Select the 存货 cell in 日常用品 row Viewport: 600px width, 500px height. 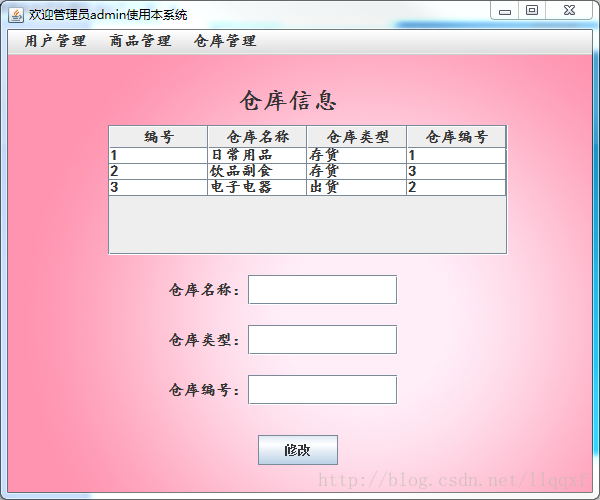tap(357, 155)
